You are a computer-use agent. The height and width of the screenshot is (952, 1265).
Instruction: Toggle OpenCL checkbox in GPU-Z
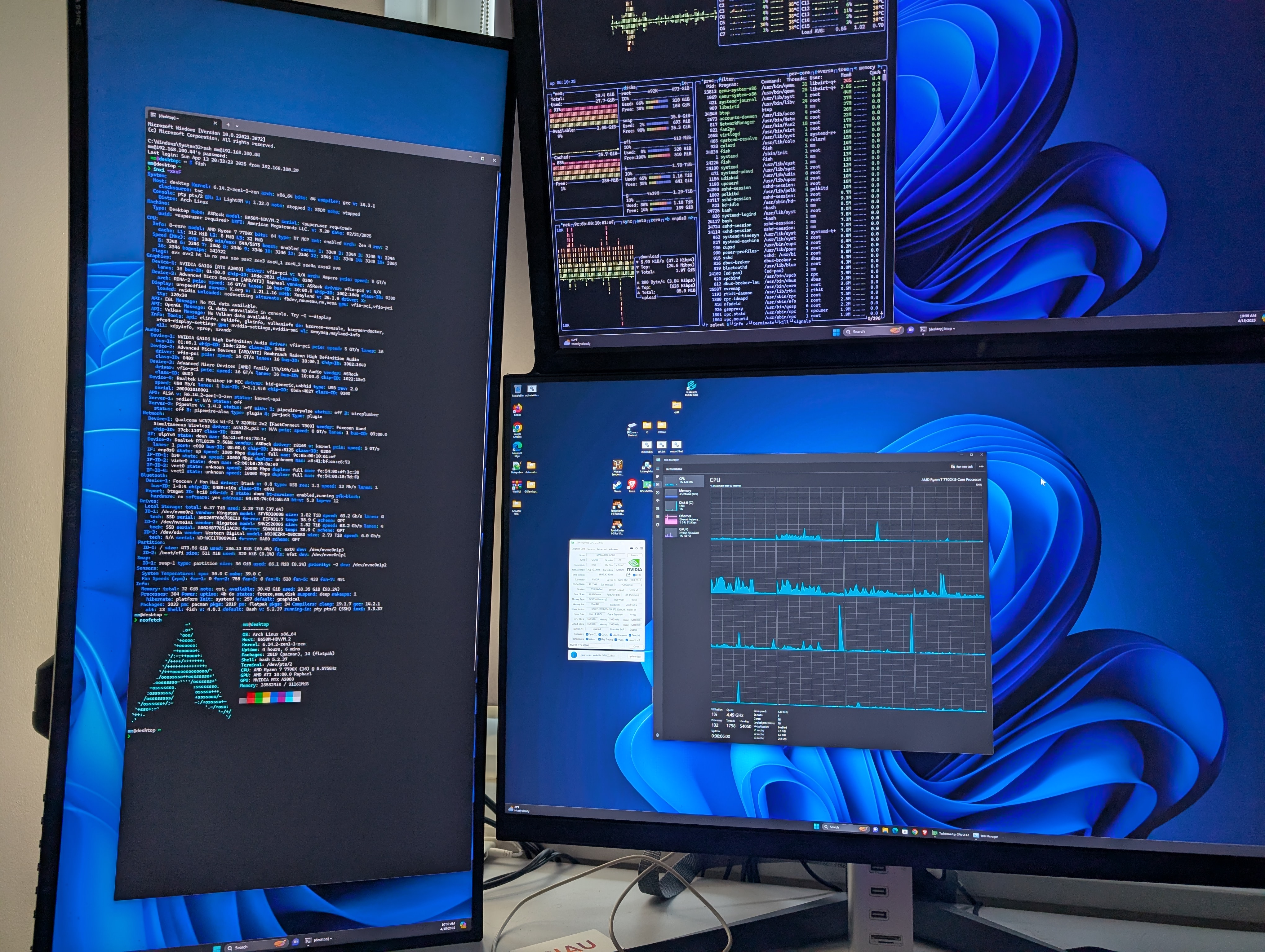tap(587, 635)
